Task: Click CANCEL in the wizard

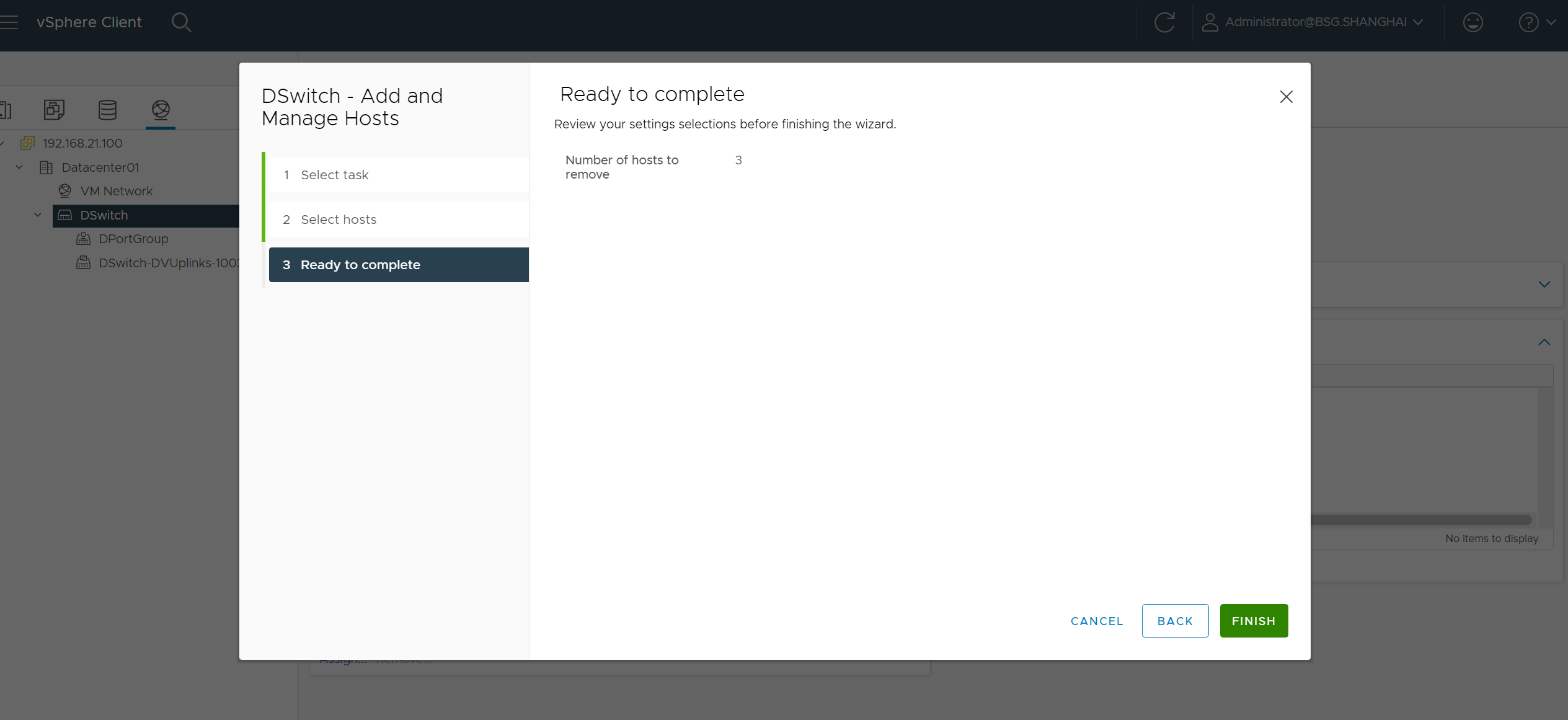Action: coord(1096,621)
